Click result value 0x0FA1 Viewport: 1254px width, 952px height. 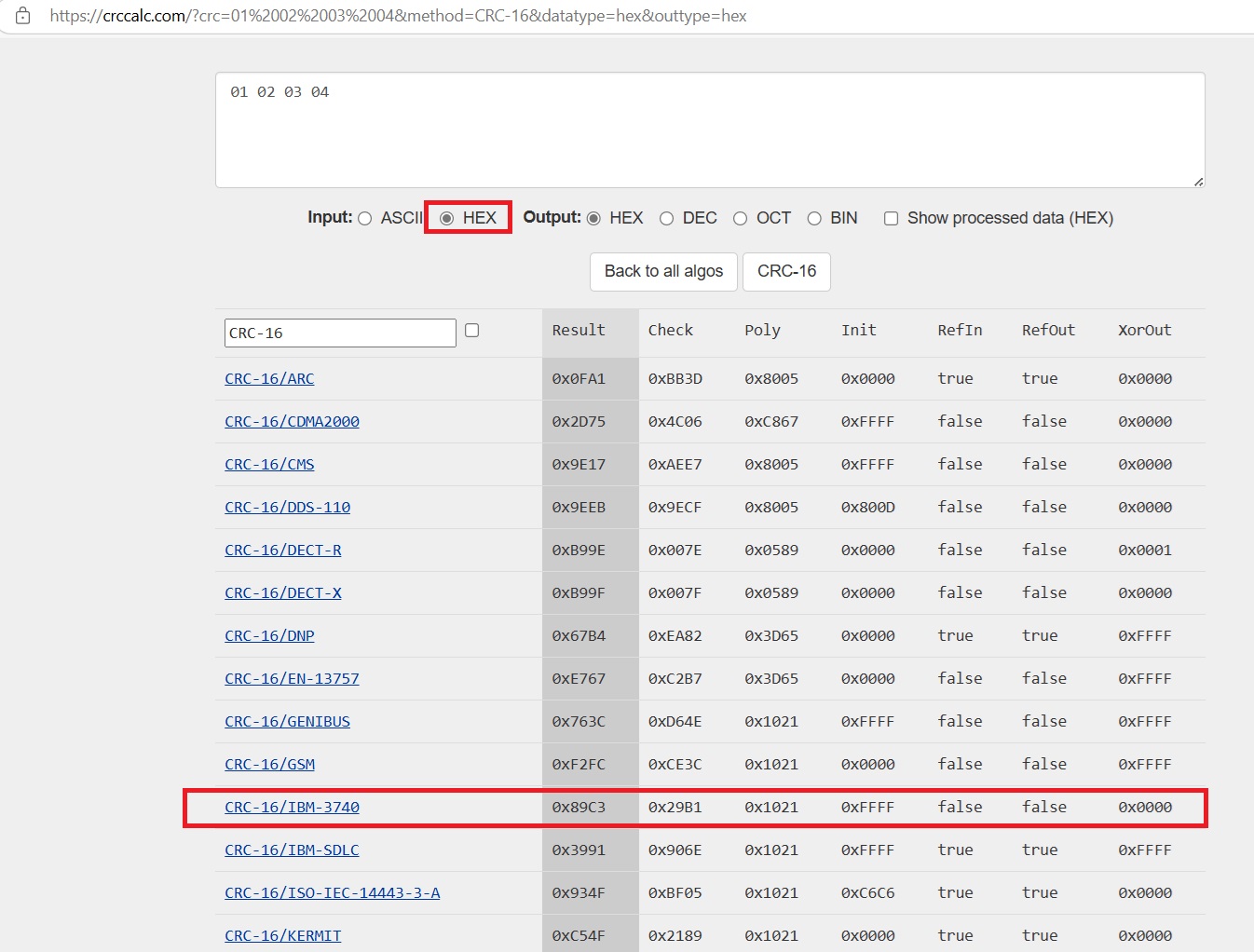click(578, 378)
